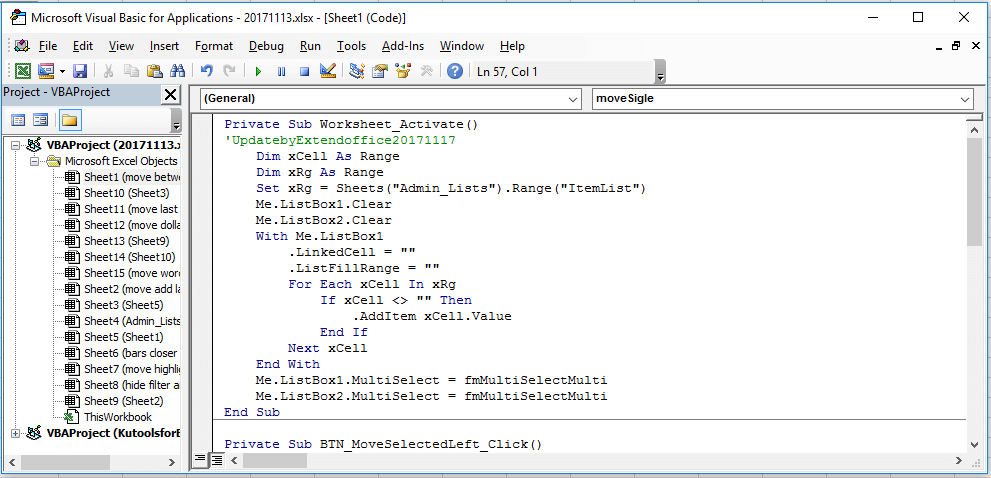
Task: Open Find with the binoculars icon
Action: click(177, 71)
